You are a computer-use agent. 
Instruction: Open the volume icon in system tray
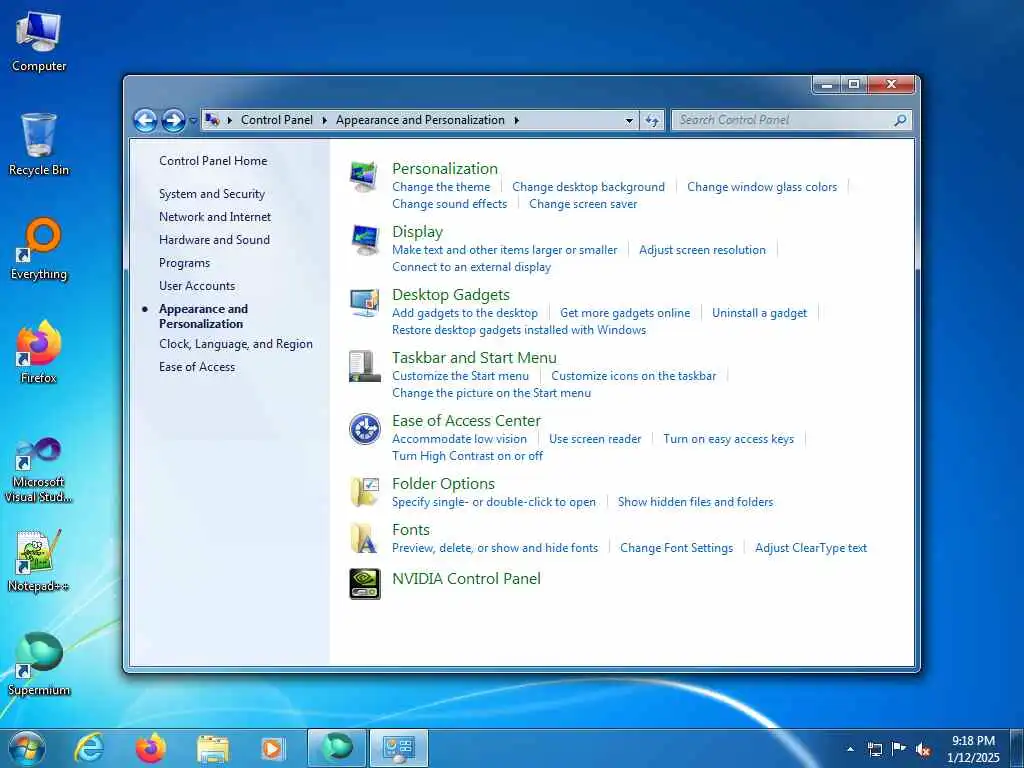point(922,749)
